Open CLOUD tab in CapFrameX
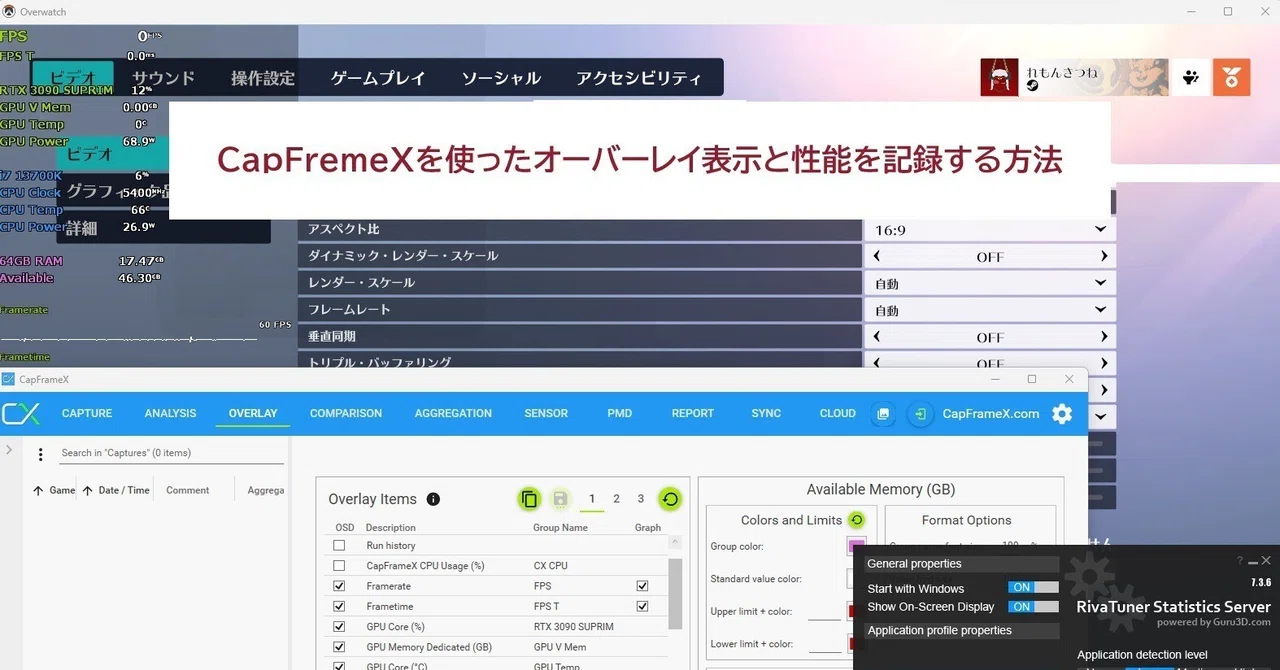This screenshot has height=670, width=1280. (838, 414)
